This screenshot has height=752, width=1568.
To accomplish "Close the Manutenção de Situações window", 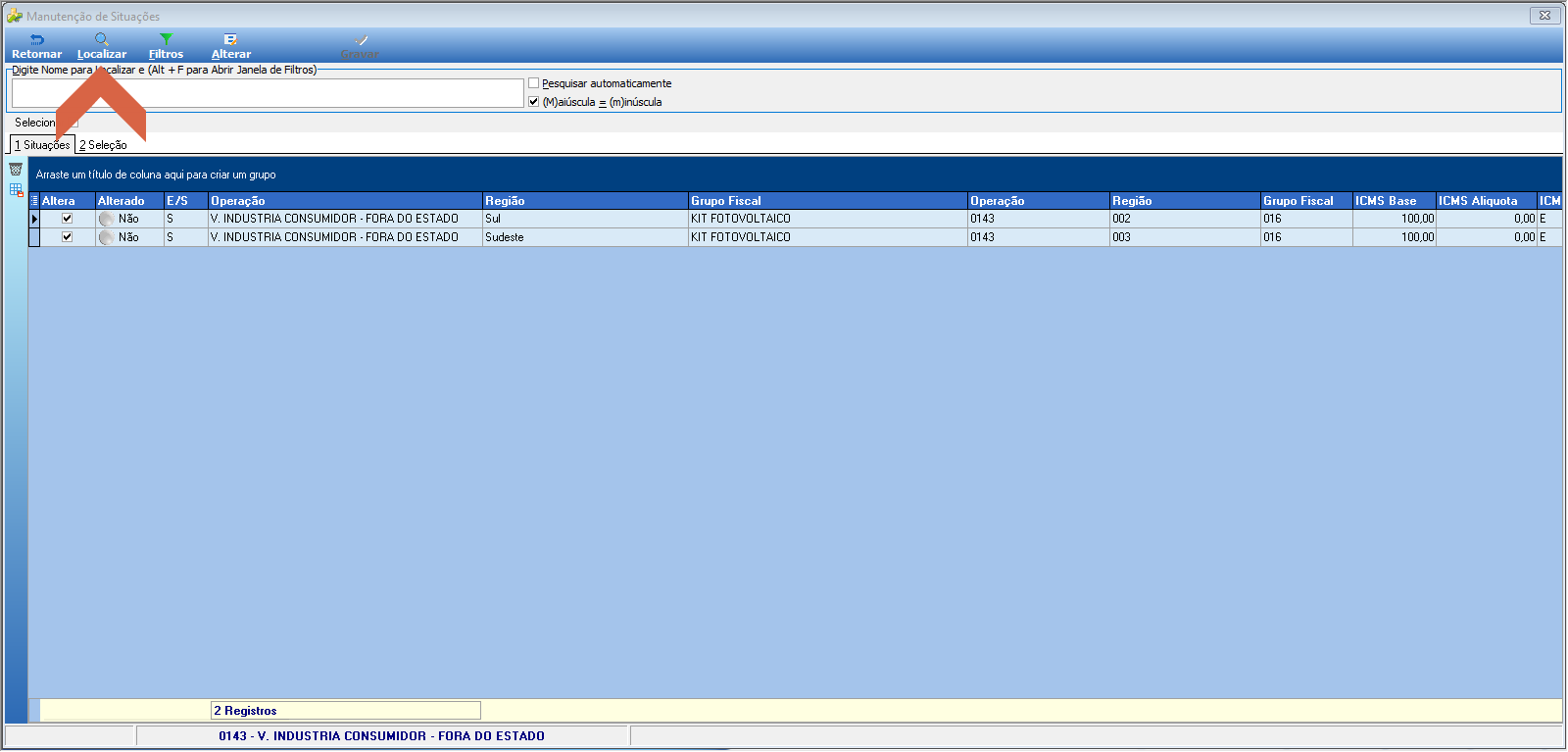I will tap(1544, 15).
